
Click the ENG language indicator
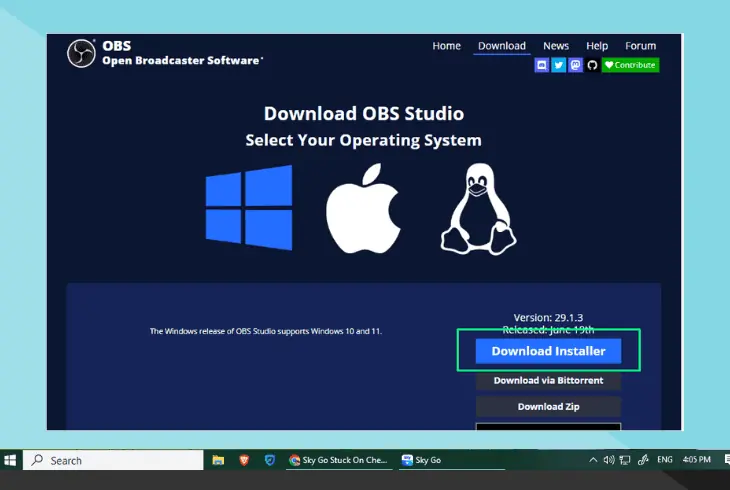coord(665,460)
